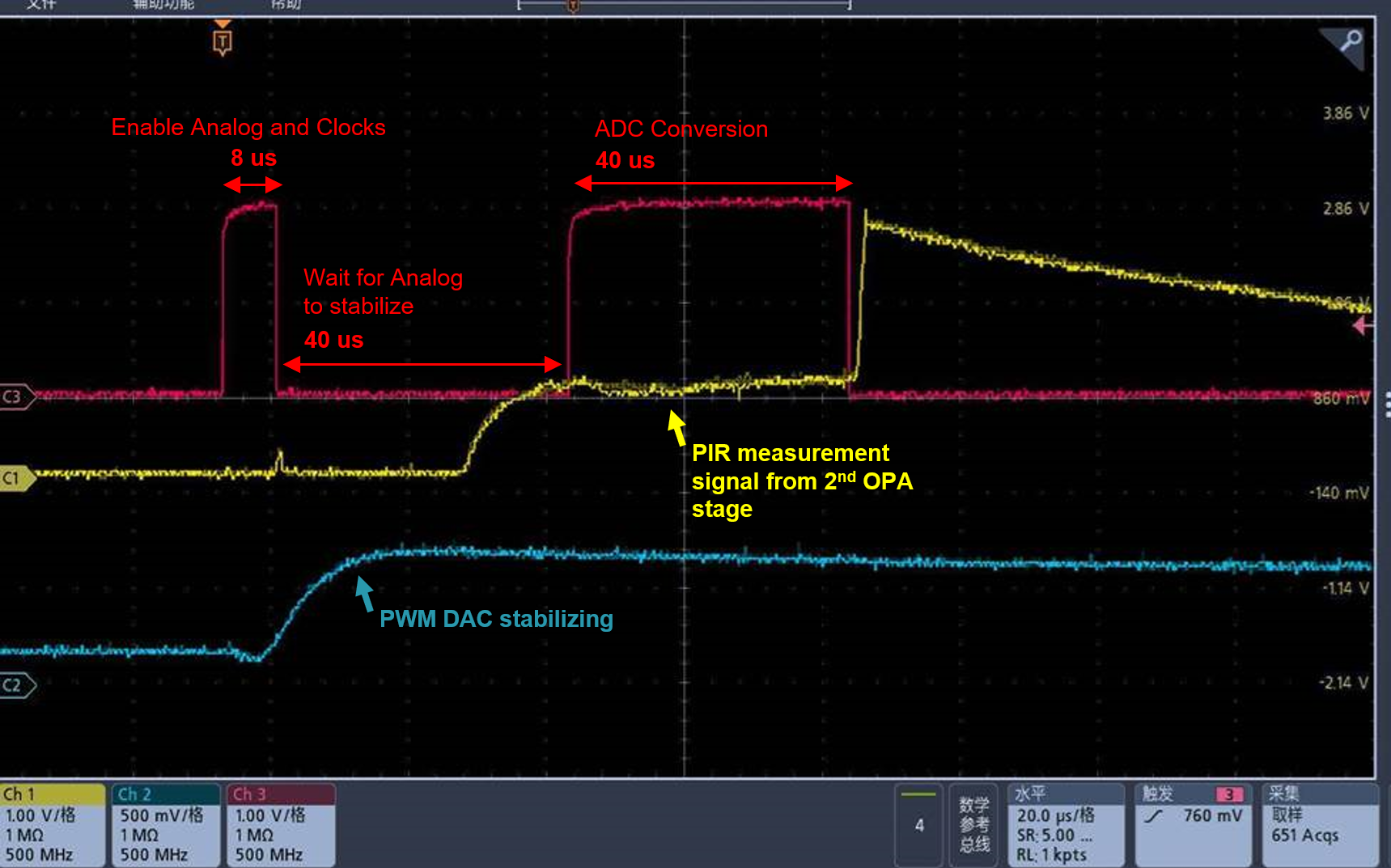Open the Ch 2 settings badge

click(166, 824)
